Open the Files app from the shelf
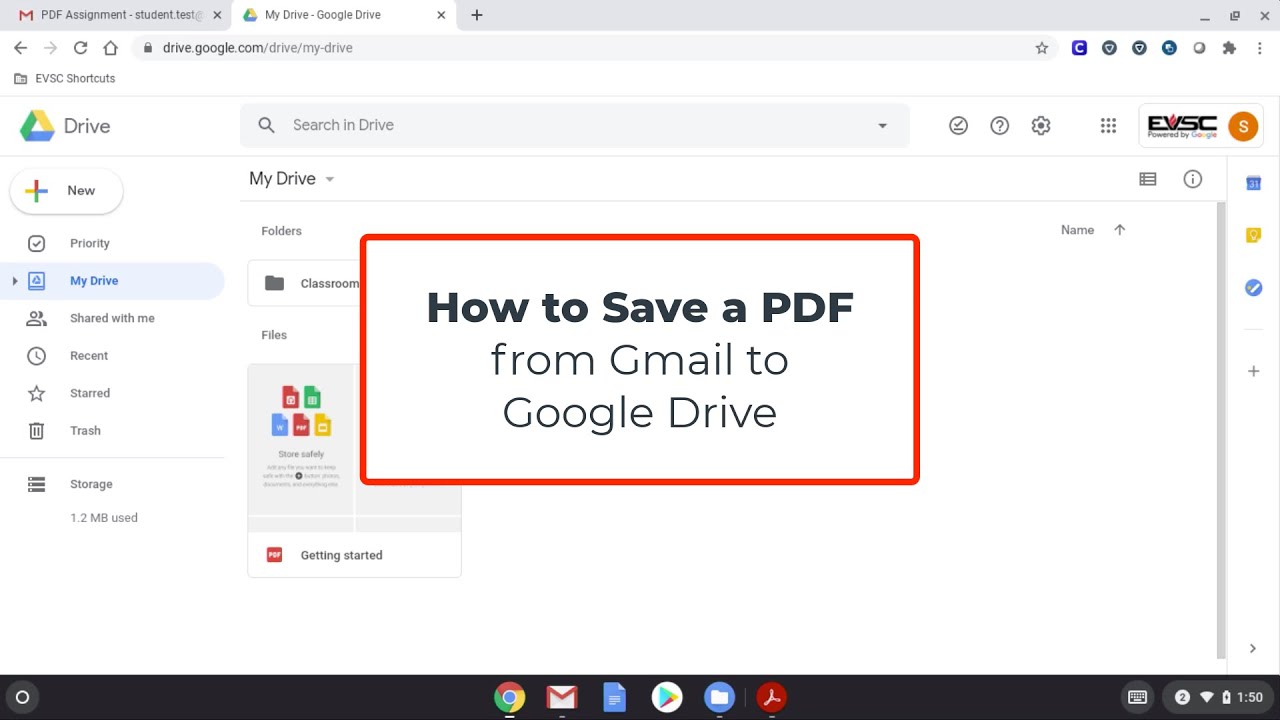This screenshot has height=720, width=1280. pyautogui.click(x=719, y=697)
